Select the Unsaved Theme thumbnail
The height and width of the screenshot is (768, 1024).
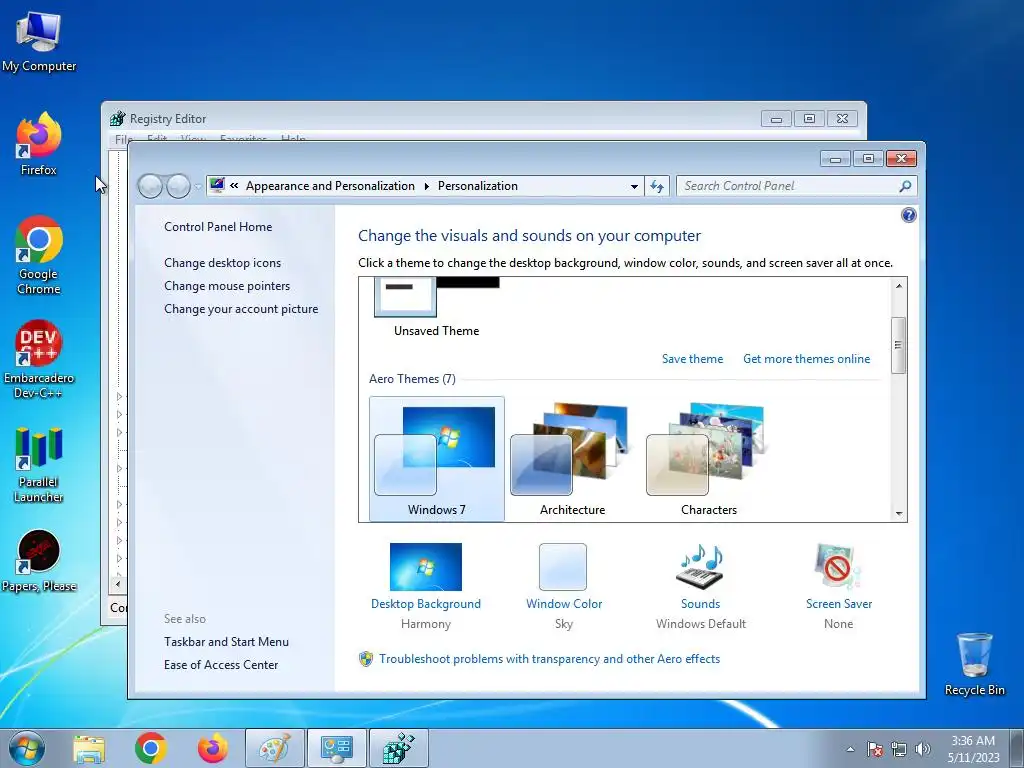pos(436,307)
